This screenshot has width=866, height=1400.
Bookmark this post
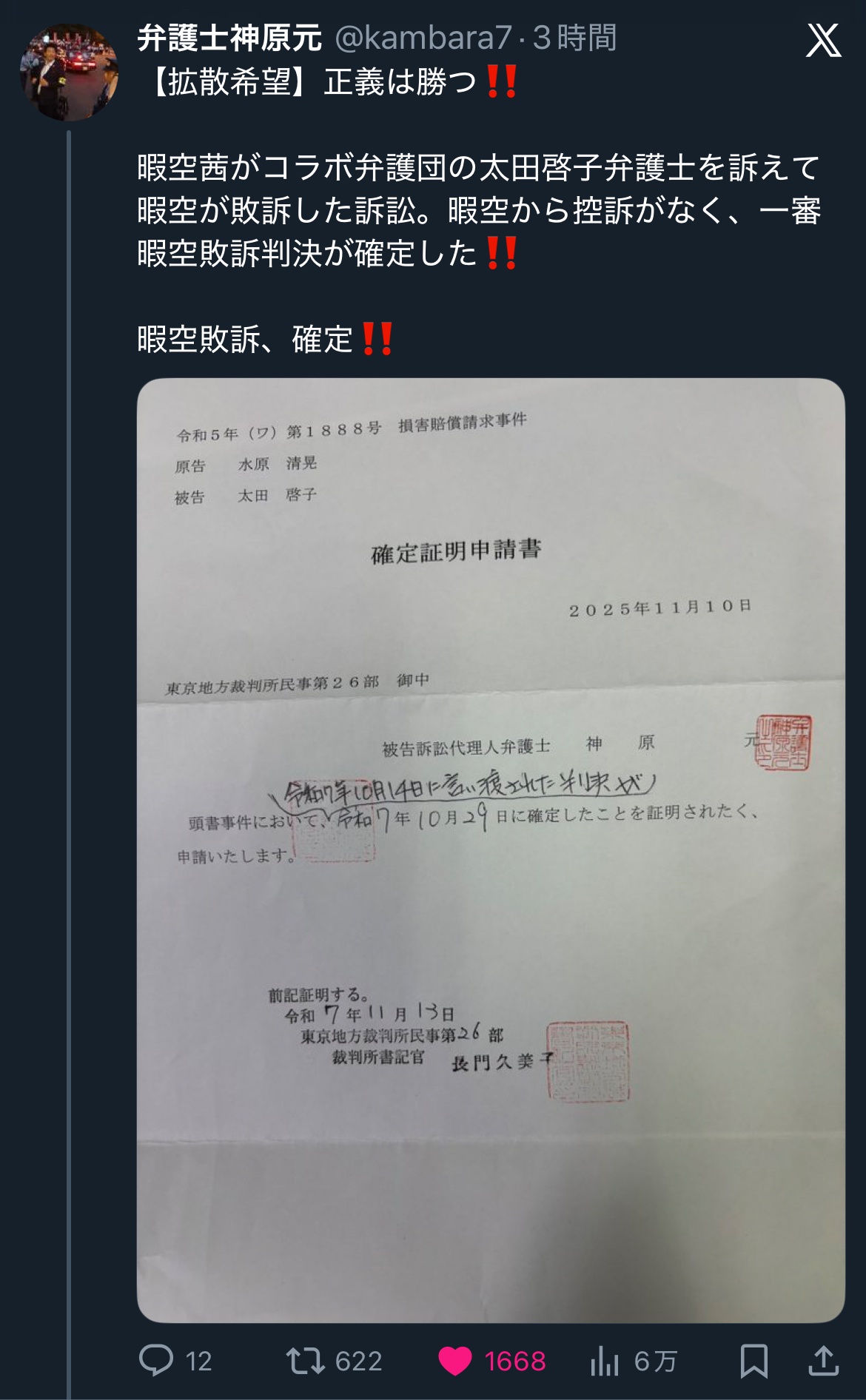point(753,1361)
